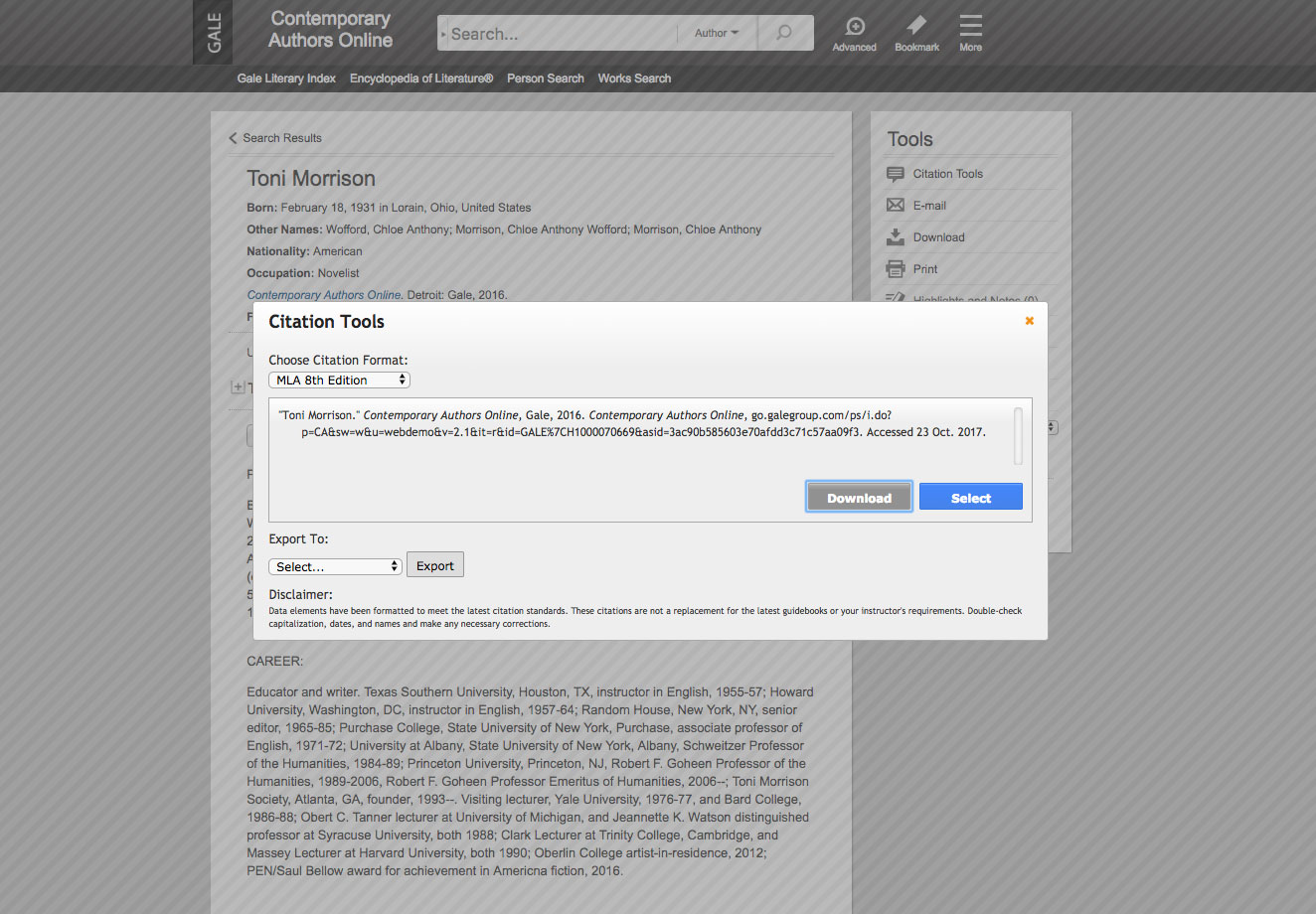Image resolution: width=1316 pixels, height=914 pixels.
Task: Go back to Search Results link
Action: pyautogui.click(x=282, y=138)
